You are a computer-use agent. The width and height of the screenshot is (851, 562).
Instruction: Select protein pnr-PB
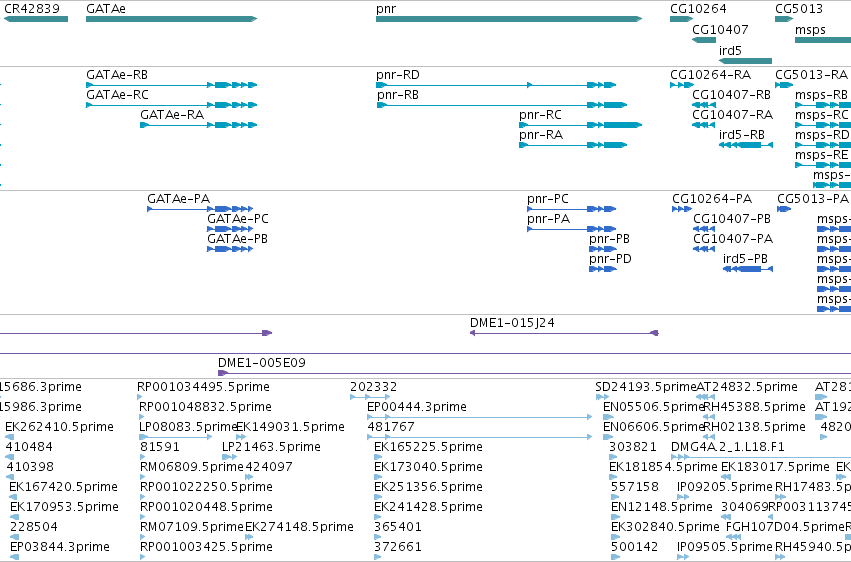pyautogui.click(x=603, y=249)
